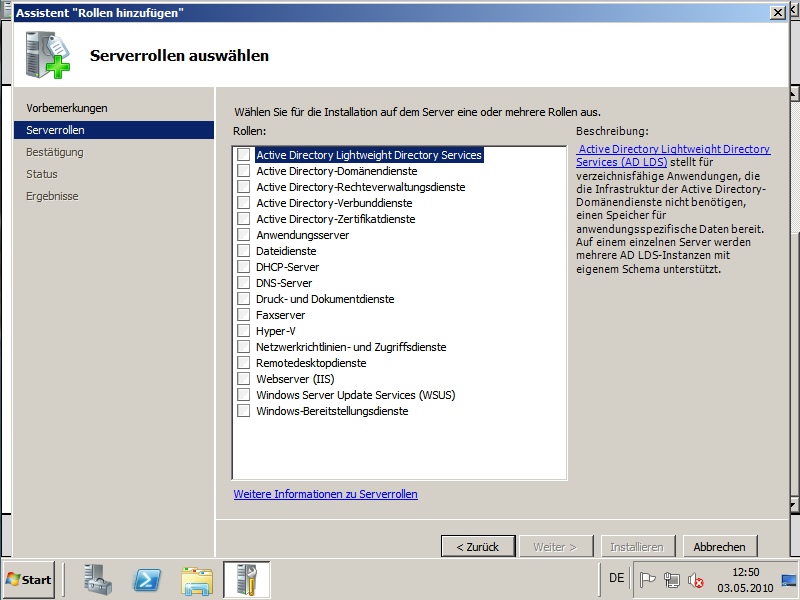This screenshot has width=800, height=600.
Task: Enable the Active Directory-Domänendienste role
Action: [243, 171]
